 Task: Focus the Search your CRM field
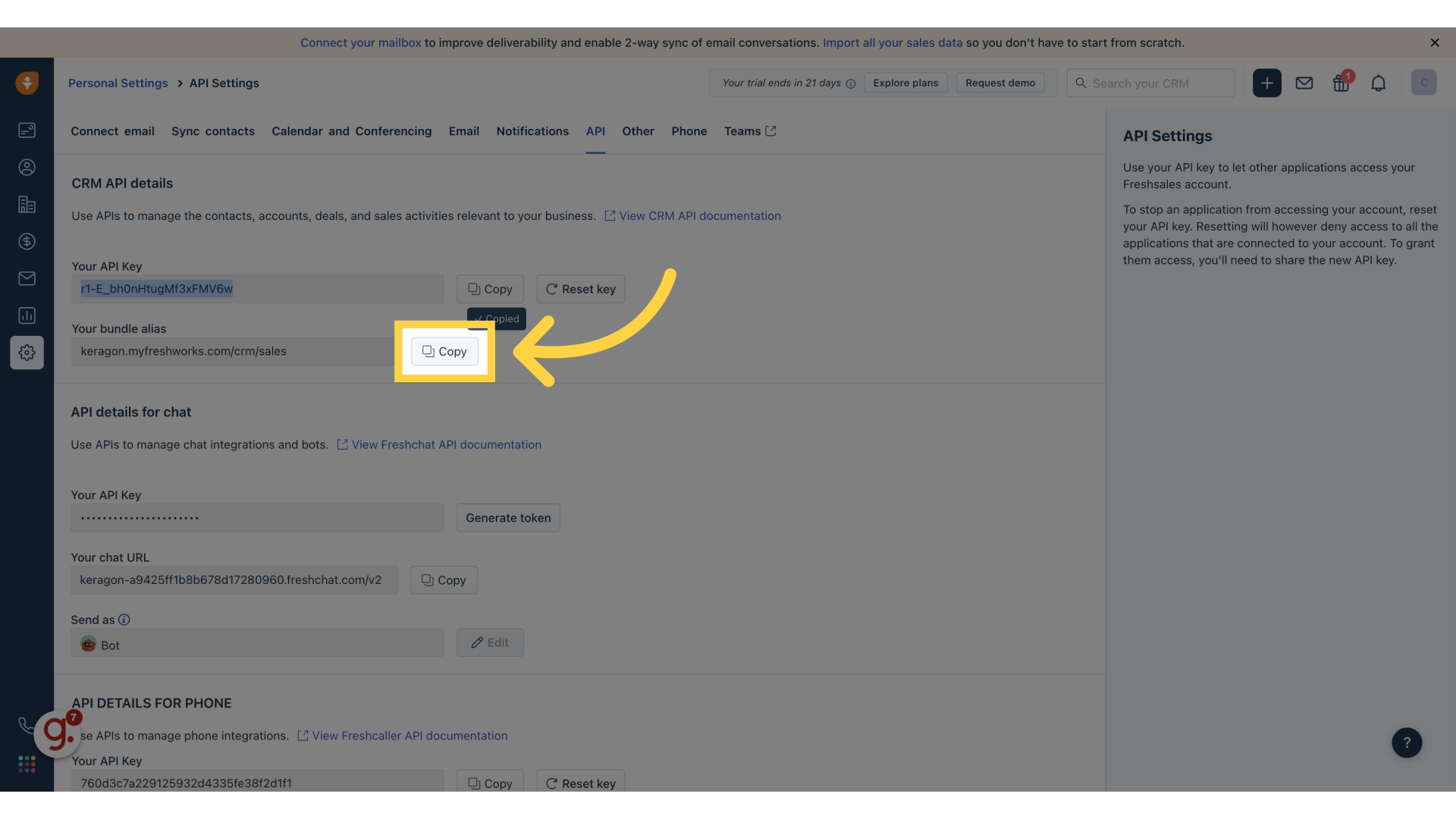click(x=1150, y=83)
